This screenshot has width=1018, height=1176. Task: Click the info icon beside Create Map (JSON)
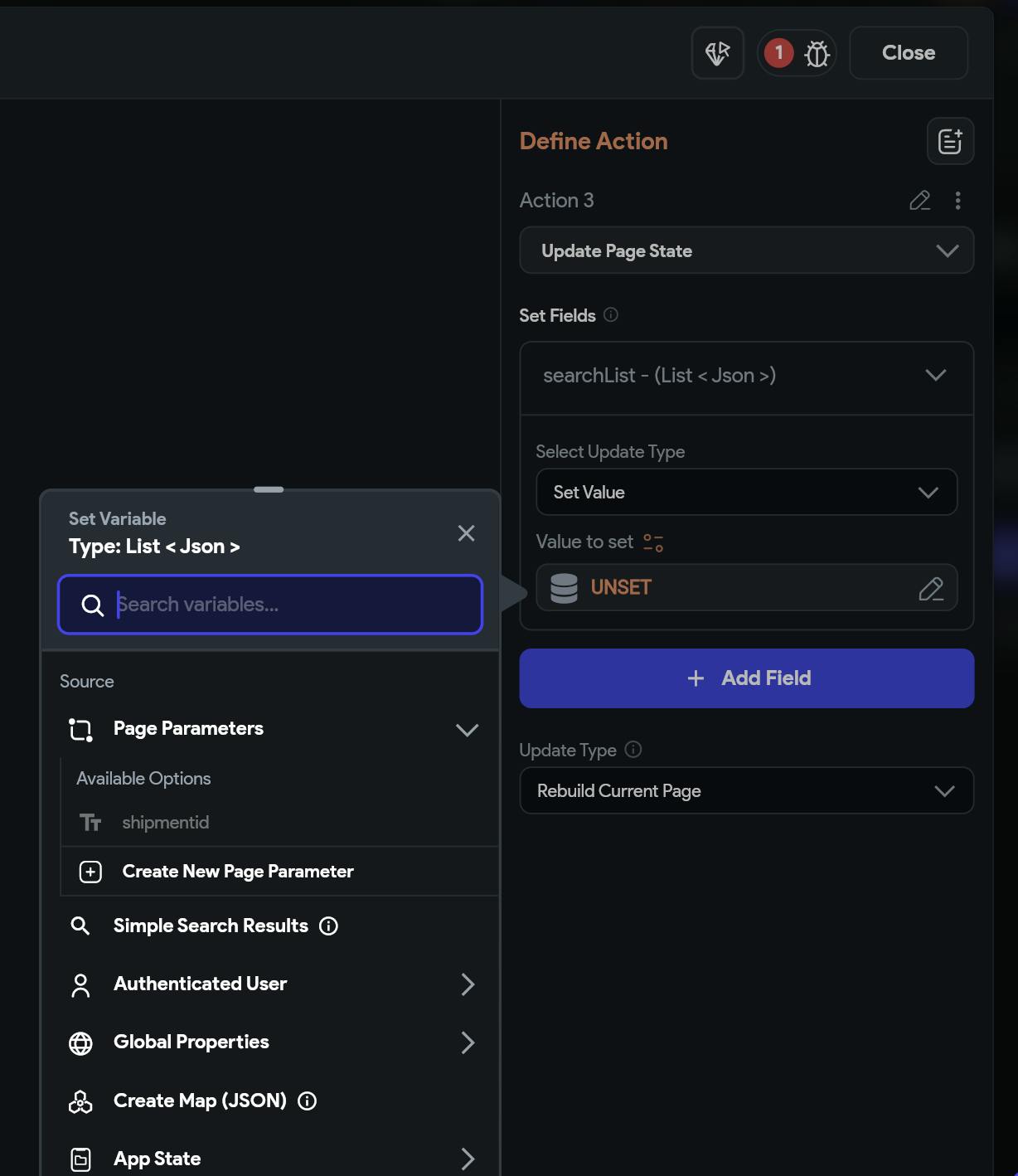pos(308,1101)
